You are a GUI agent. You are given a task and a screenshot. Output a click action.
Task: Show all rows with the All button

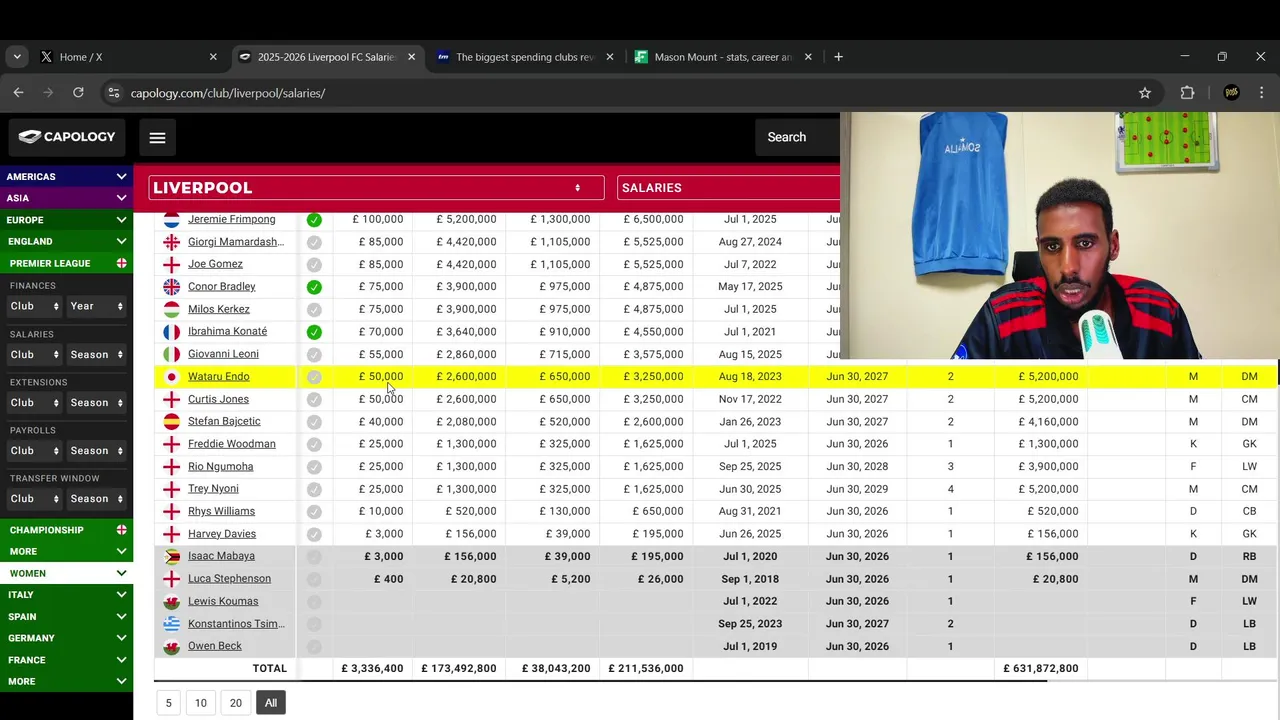pyautogui.click(x=271, y=703)
